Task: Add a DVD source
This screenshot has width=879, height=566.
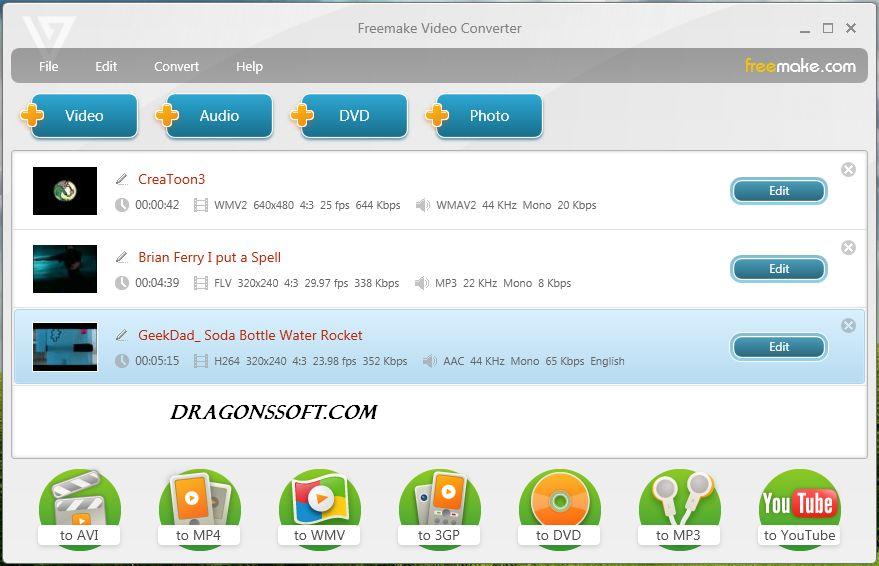Action: click(350, 116)
